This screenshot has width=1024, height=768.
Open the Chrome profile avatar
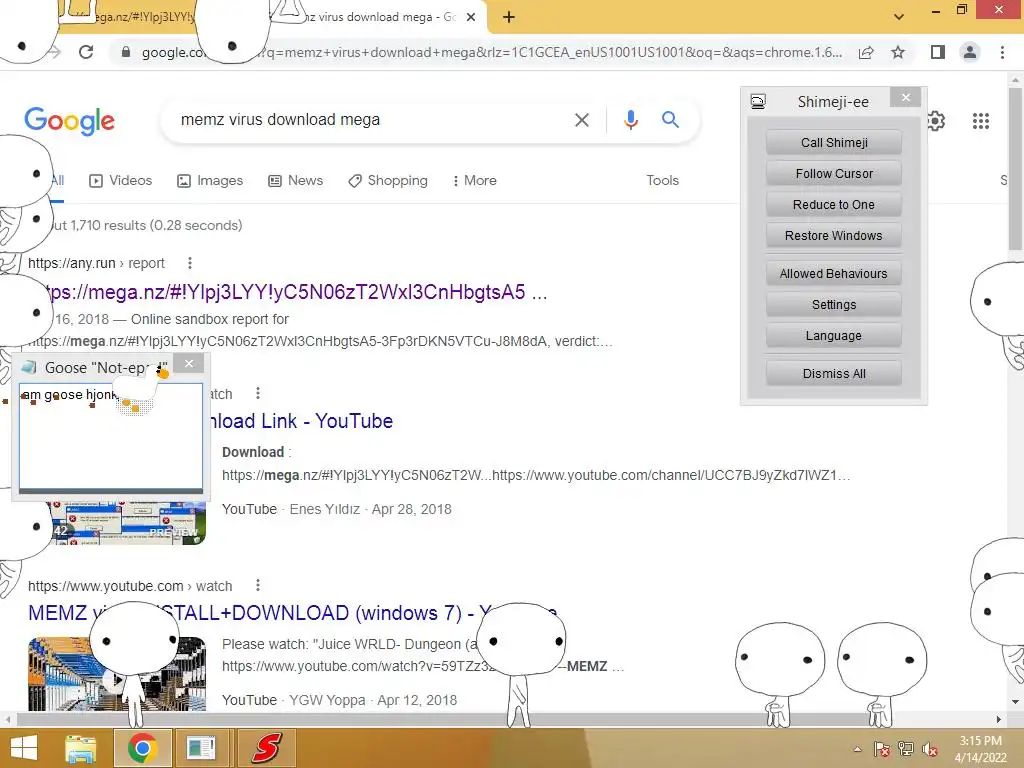pyautogui.click(x=970, y=52)
